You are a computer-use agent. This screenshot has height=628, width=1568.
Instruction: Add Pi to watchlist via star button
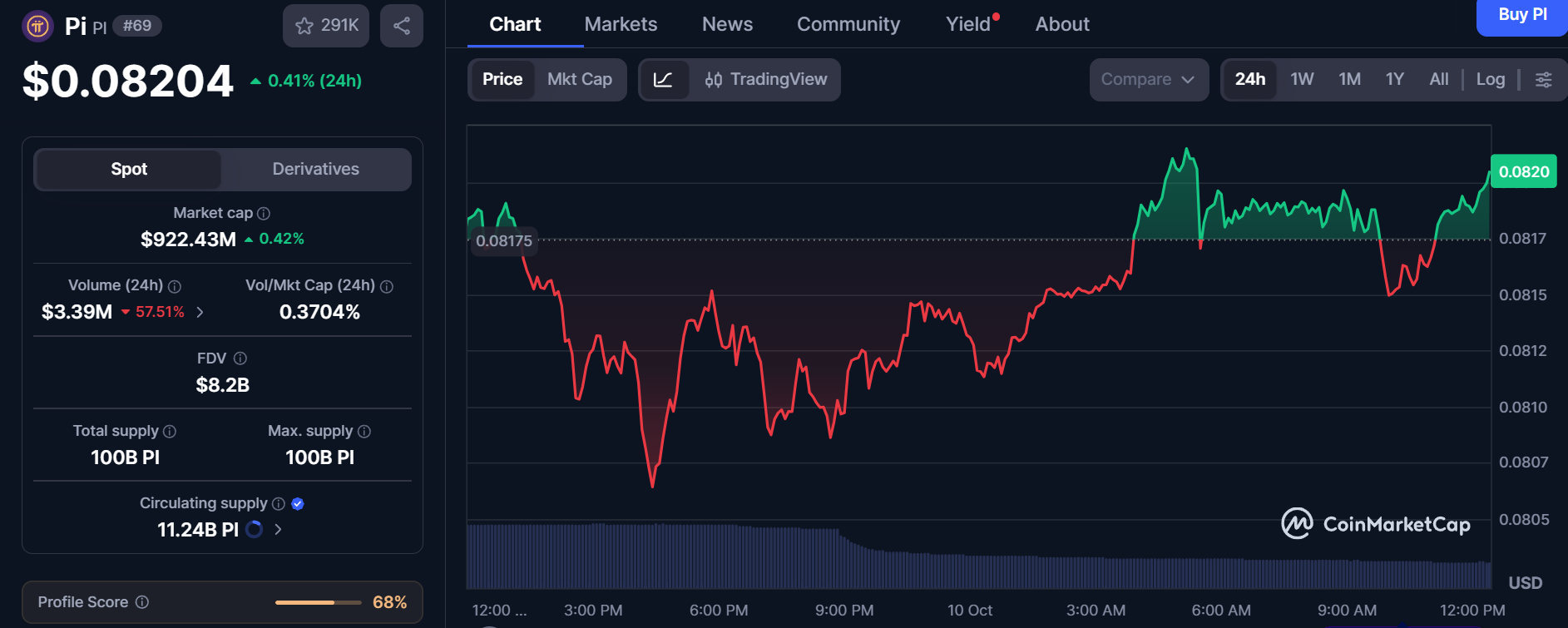[326, 26]
